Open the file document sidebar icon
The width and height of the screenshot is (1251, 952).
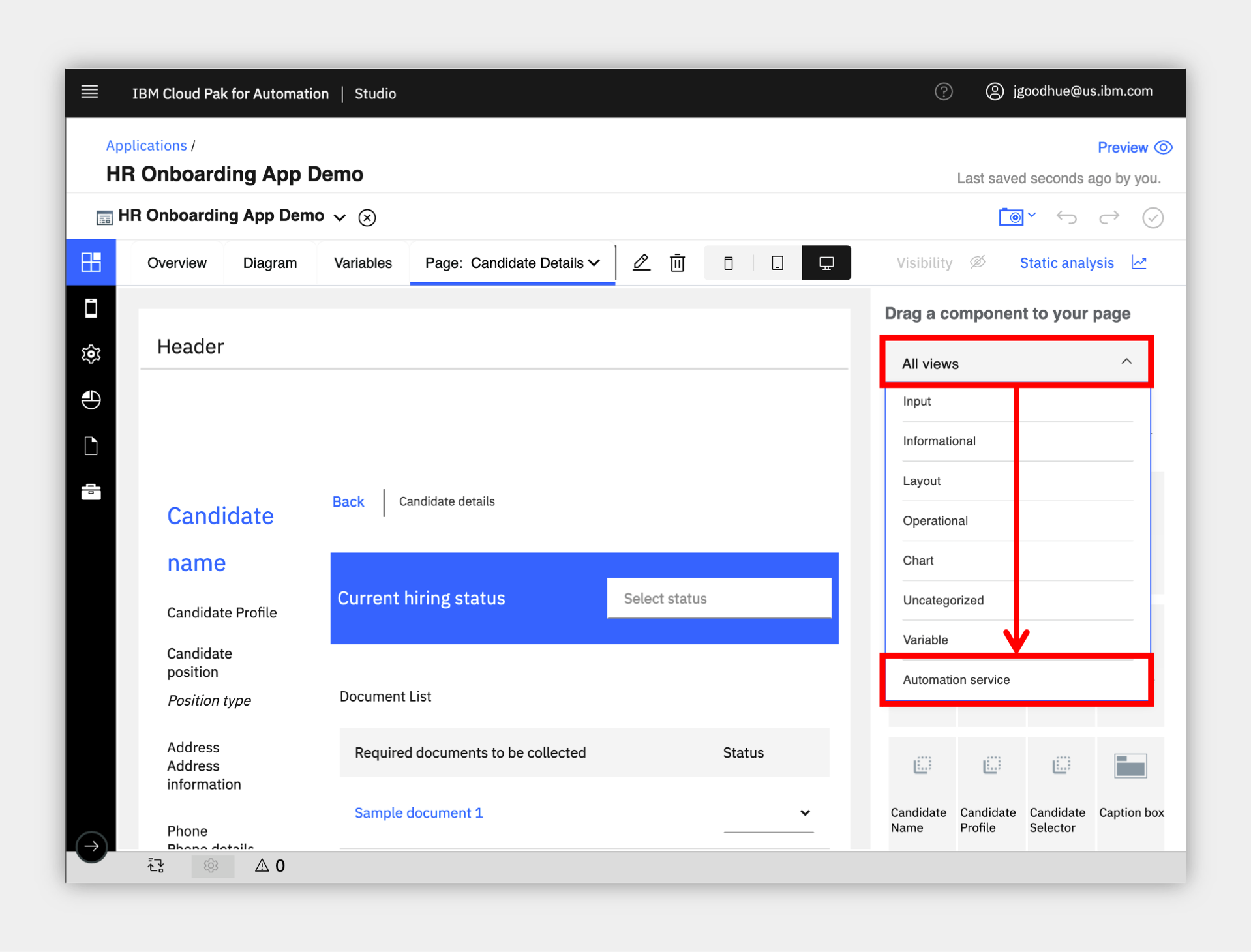(x=91, y=446)
